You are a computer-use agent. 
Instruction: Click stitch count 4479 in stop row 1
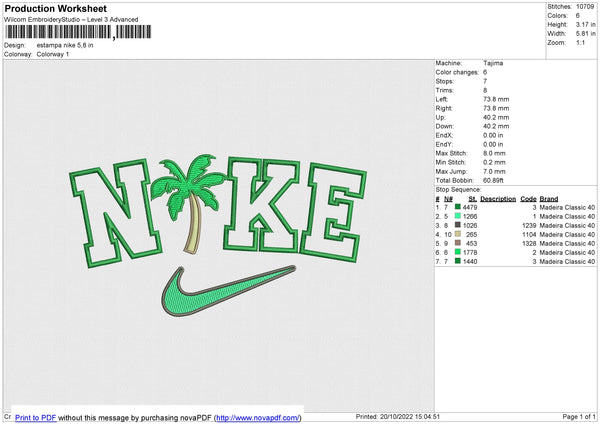(x=470, y=207)
